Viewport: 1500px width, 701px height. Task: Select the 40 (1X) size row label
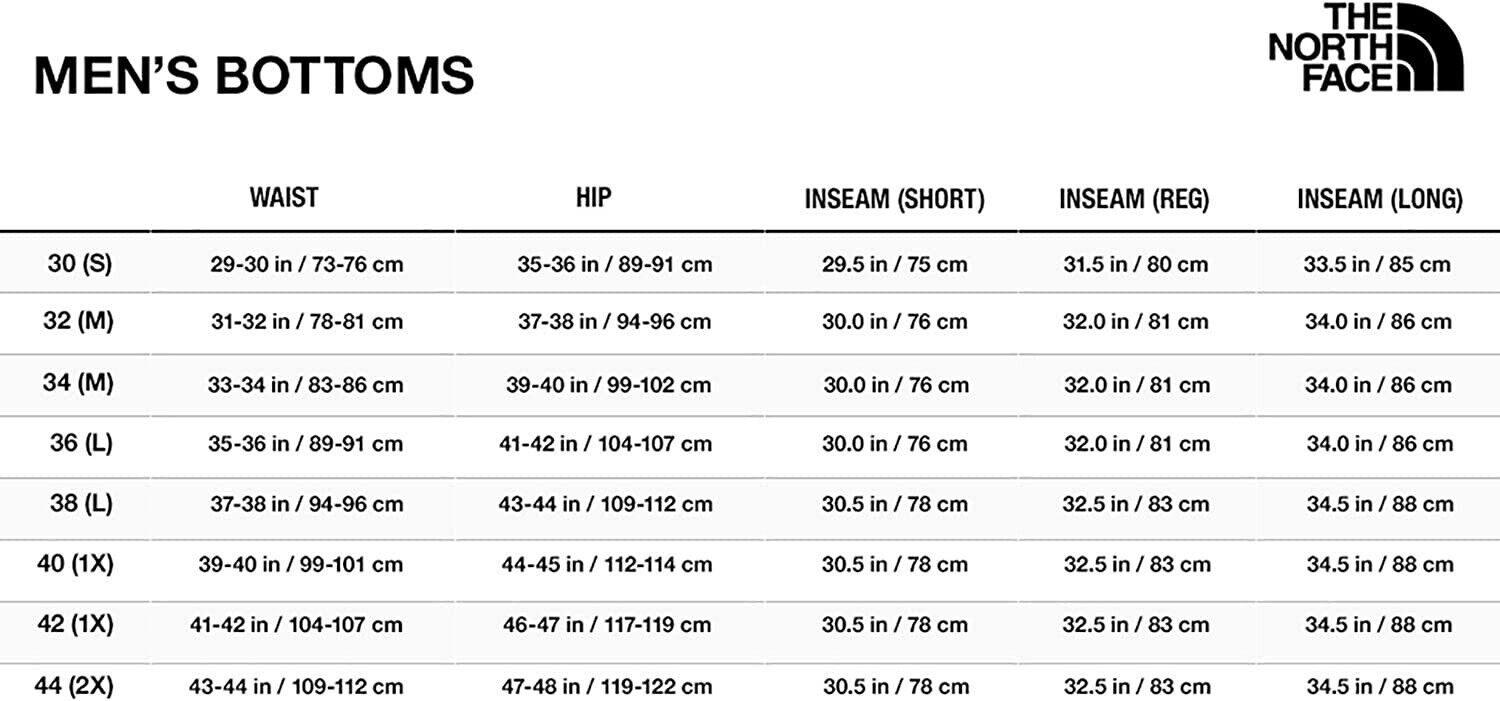click(75, 564)
